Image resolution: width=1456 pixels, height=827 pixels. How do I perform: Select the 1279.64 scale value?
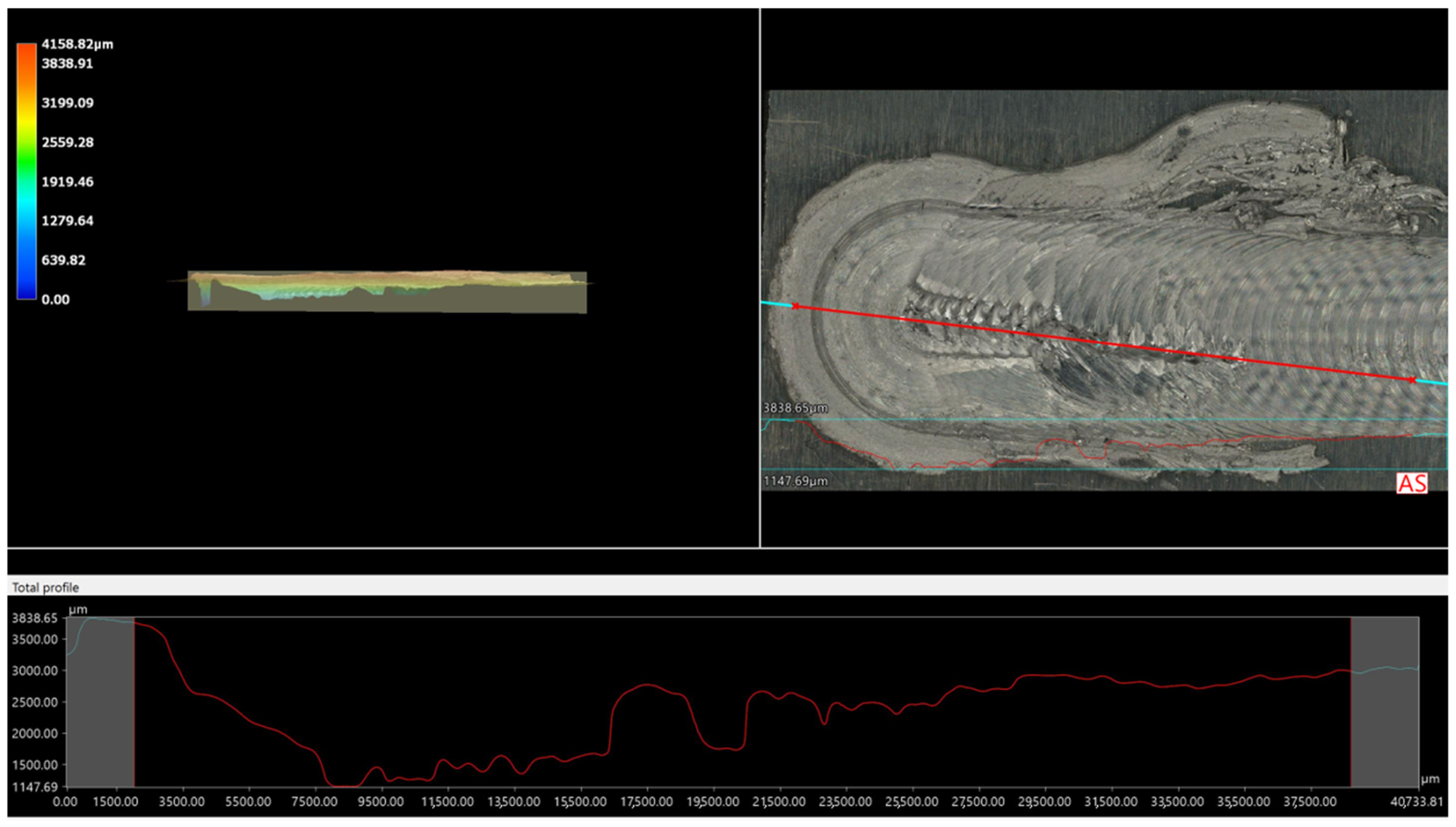point(68,221)
